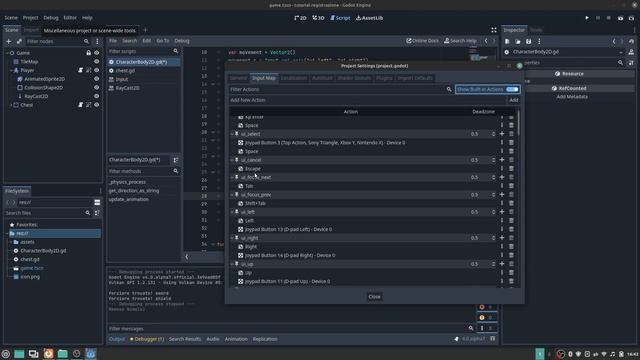The width and height of the screenshot is (640, 360).
Task: Toggle visibility of the Player node
Action: tap(97, 70)
